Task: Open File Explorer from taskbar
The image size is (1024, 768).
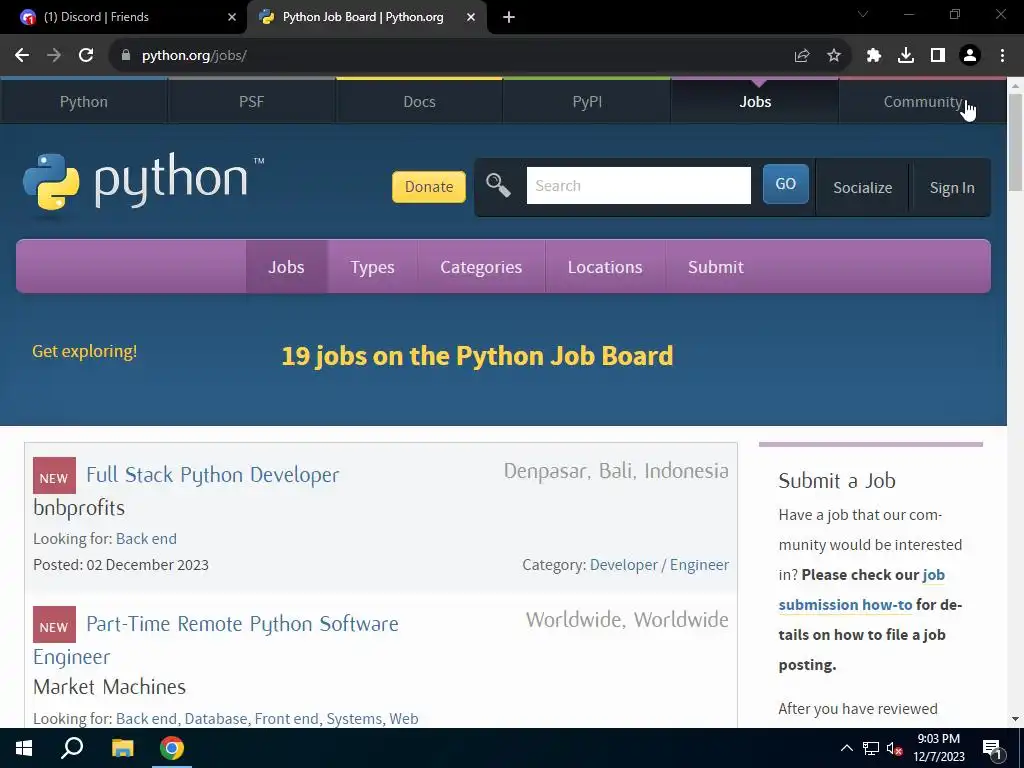Action: tap(122, 748)
